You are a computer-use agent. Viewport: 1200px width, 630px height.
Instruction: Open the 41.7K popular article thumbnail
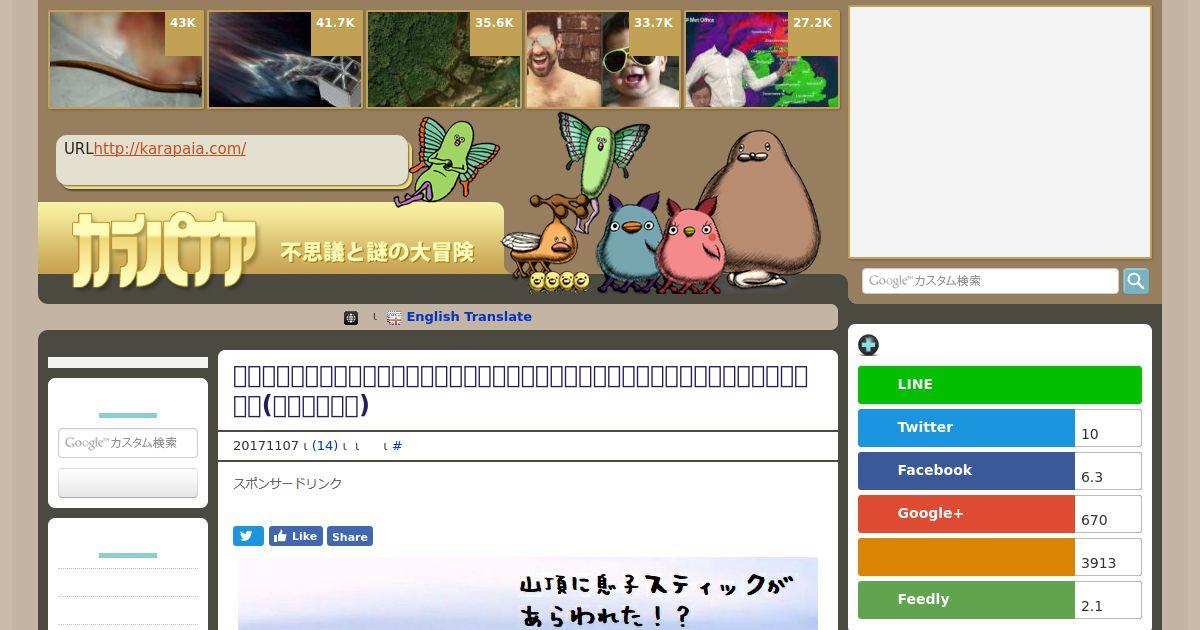point(285,60)
